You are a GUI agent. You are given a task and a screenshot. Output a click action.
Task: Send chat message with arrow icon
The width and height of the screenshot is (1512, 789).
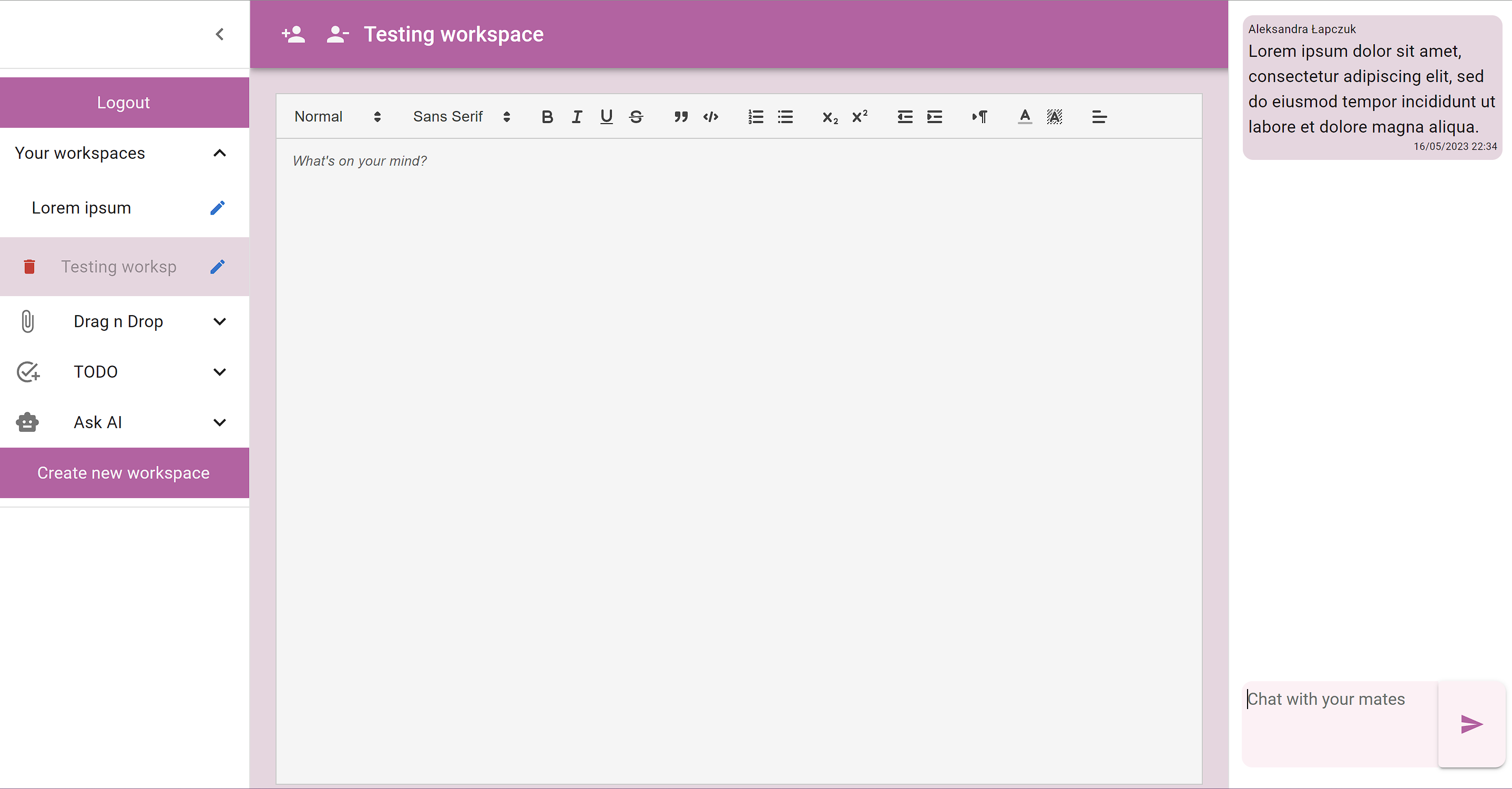1471,724
